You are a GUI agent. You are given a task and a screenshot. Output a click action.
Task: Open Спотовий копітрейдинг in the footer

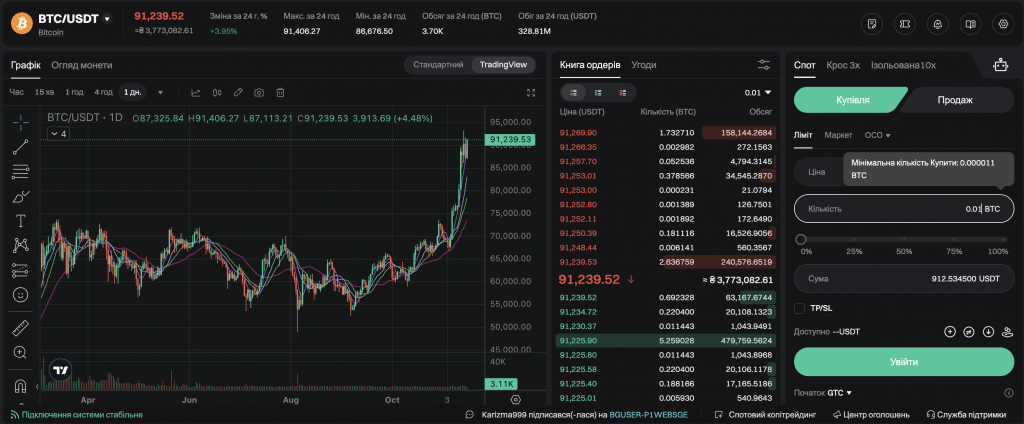[x=765, y=415]
